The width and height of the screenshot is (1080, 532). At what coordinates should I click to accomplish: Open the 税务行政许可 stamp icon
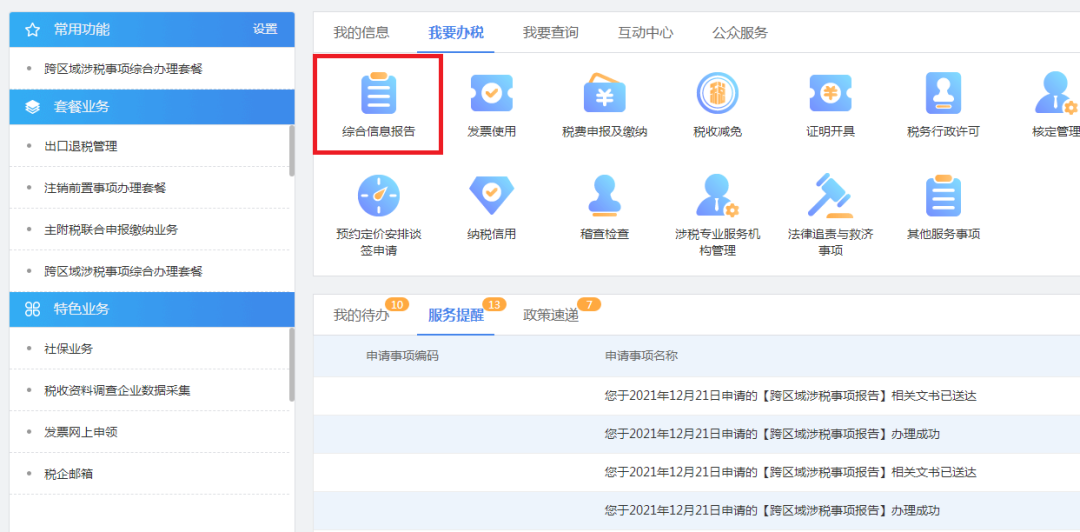pos(943,93)
